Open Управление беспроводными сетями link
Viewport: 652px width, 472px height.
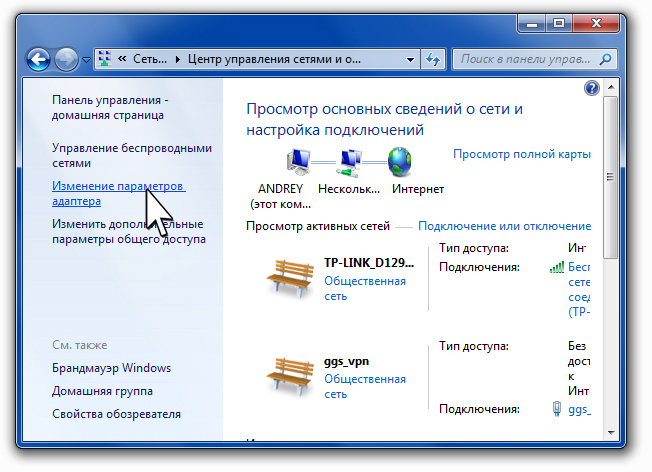click(x=131, y=155)
